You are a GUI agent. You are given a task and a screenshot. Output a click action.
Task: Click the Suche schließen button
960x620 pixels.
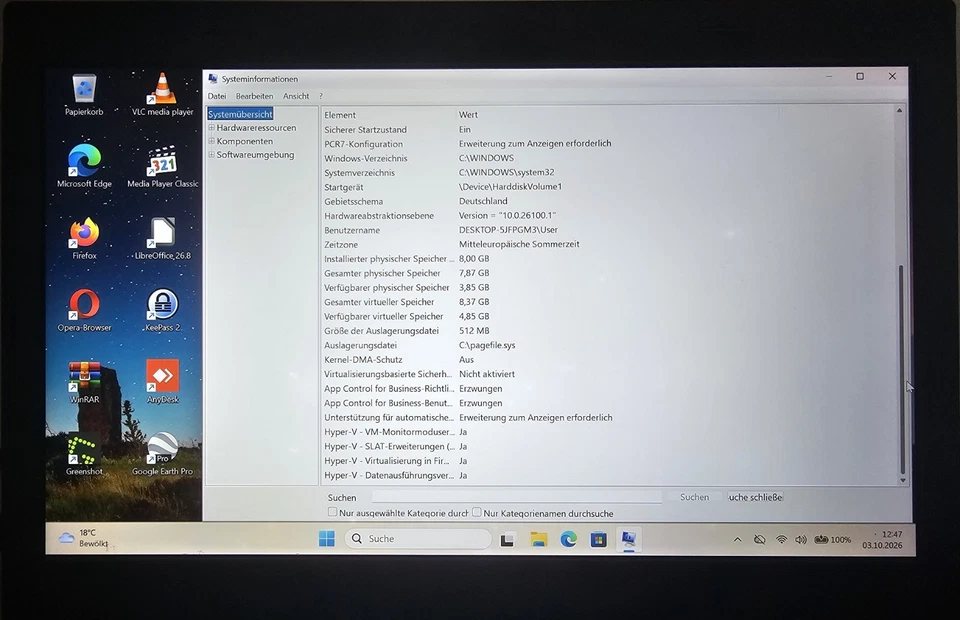point(756,497)
